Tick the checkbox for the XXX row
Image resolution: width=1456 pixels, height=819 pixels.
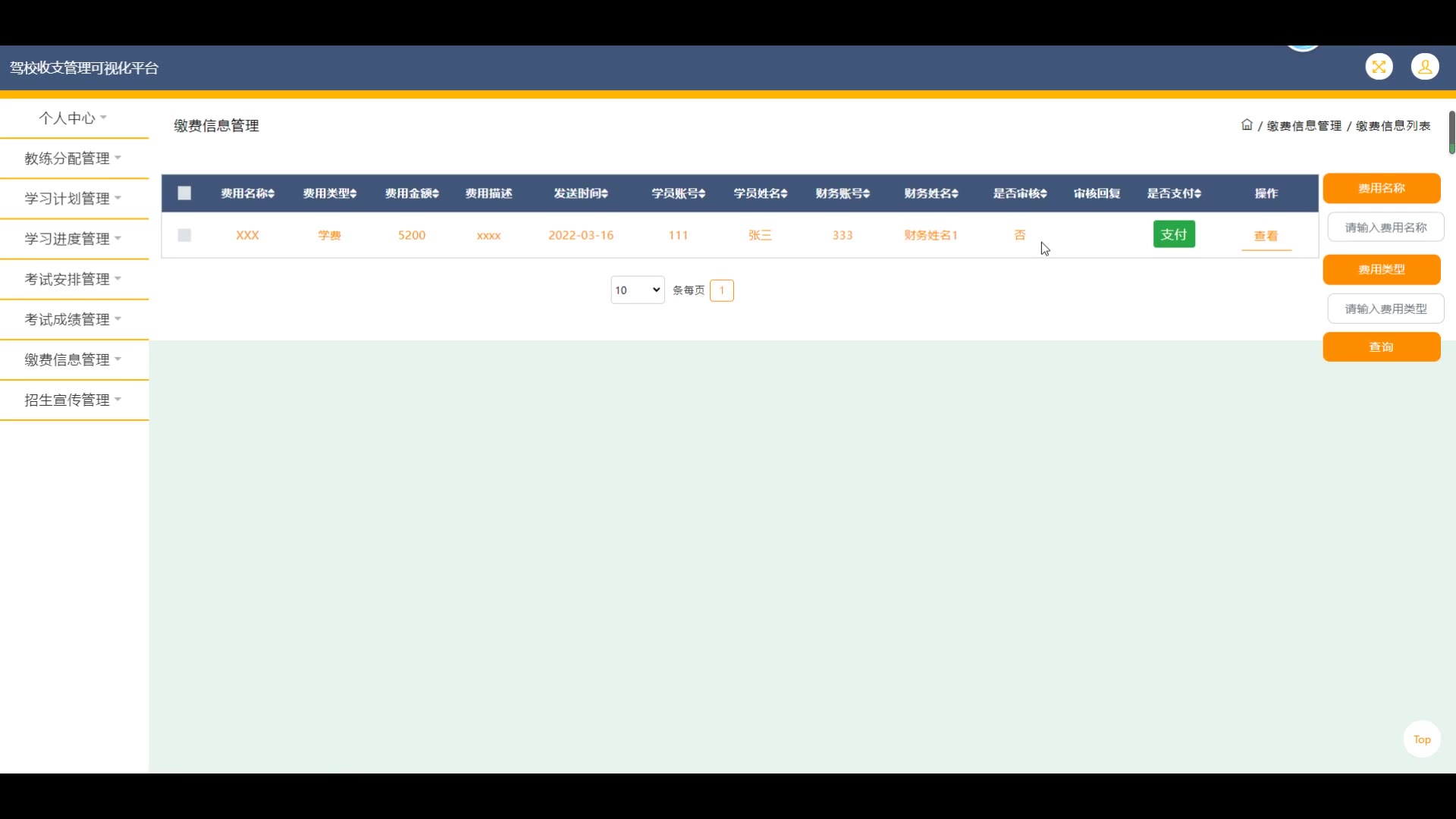184,235
